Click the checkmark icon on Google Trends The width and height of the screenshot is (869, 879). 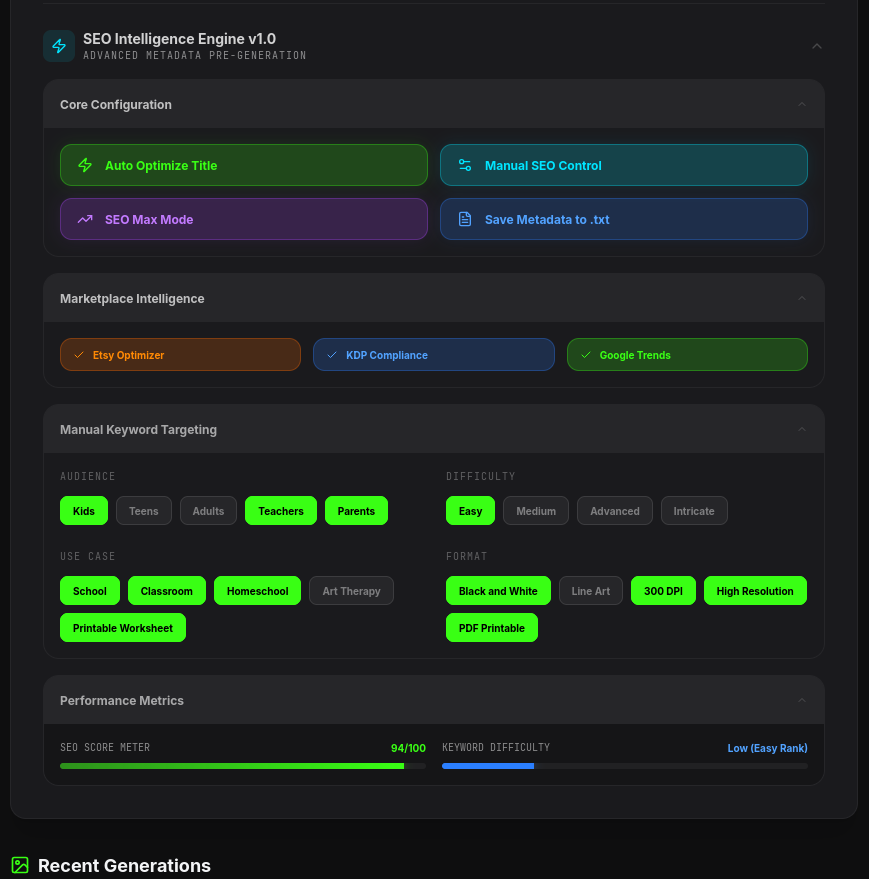[x=586, y=355]
